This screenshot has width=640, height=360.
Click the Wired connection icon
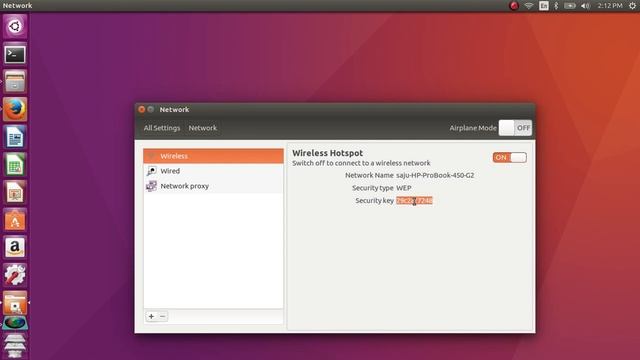point(151,171)
